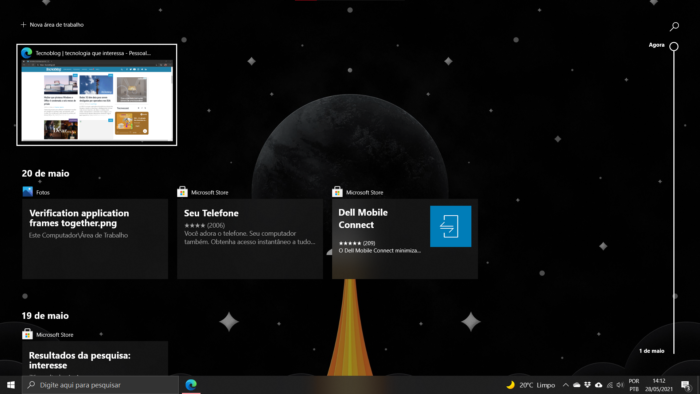
Task: Click the timeline search magnifier icon
Action: tap(674, 26)
